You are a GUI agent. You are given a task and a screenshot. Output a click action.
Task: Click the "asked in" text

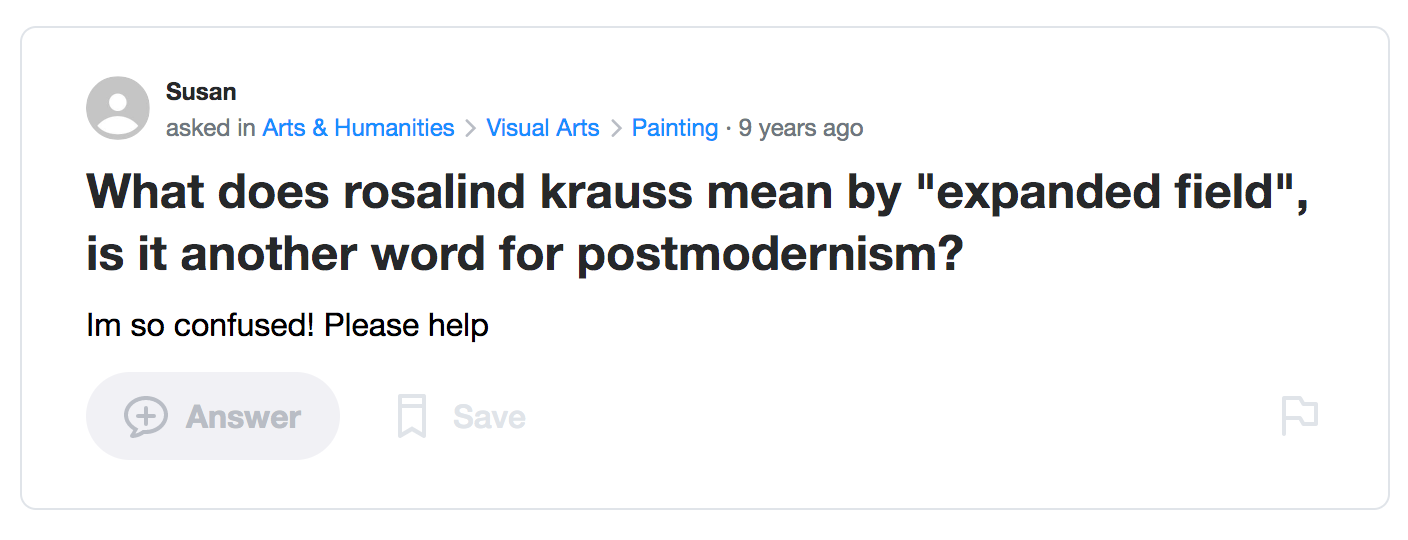pyautogui.click(x=211, y=128)
